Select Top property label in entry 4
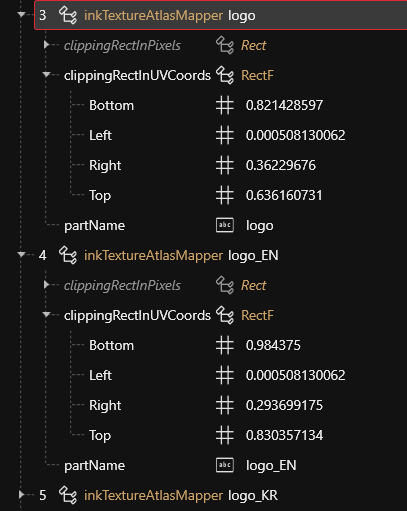Screen dimensions: 407x511 [x=100, y=436]
